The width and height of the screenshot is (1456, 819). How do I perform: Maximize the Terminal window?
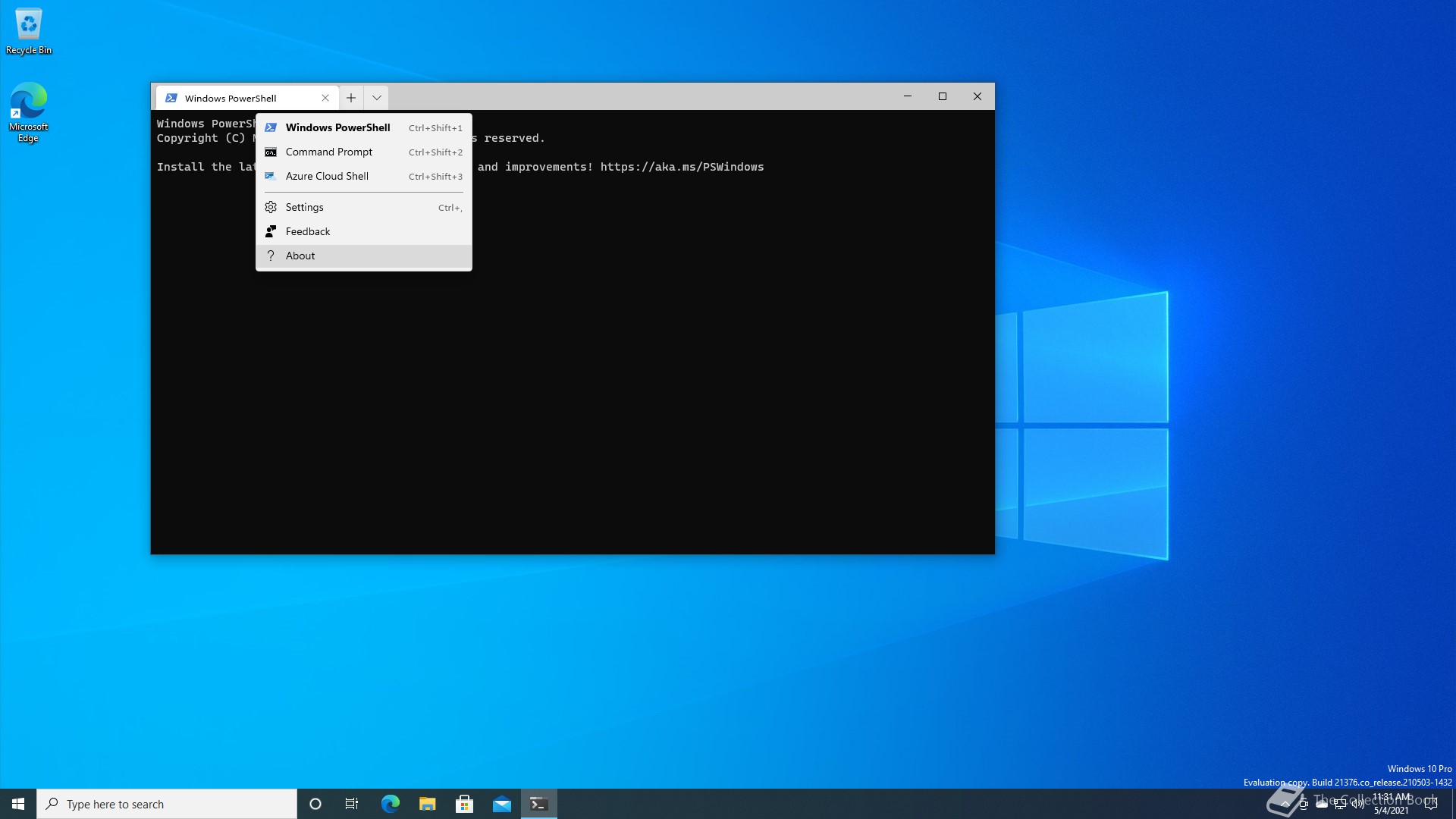pos(943,96)
